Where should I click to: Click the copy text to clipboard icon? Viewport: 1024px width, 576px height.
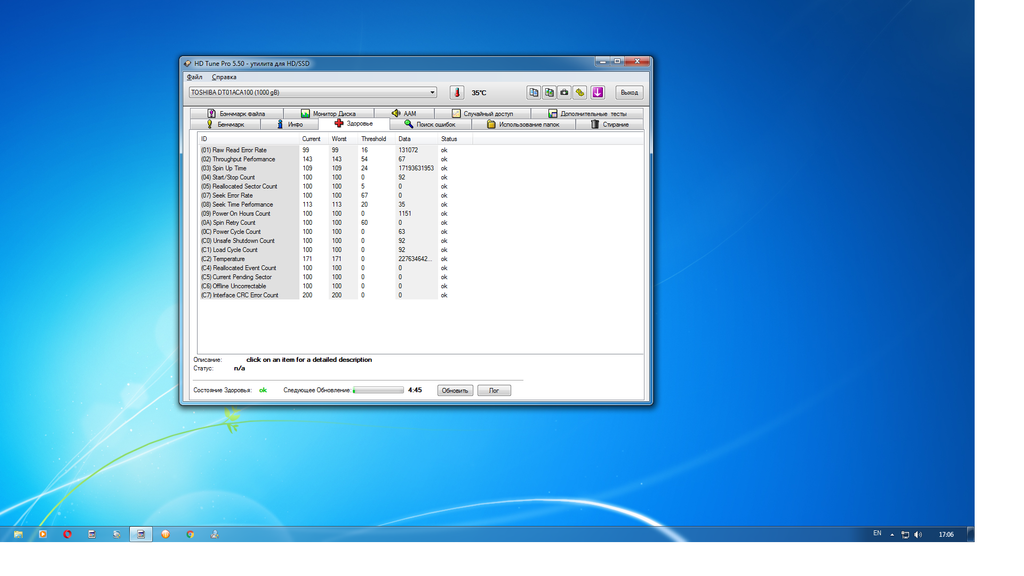pos(534,93)
